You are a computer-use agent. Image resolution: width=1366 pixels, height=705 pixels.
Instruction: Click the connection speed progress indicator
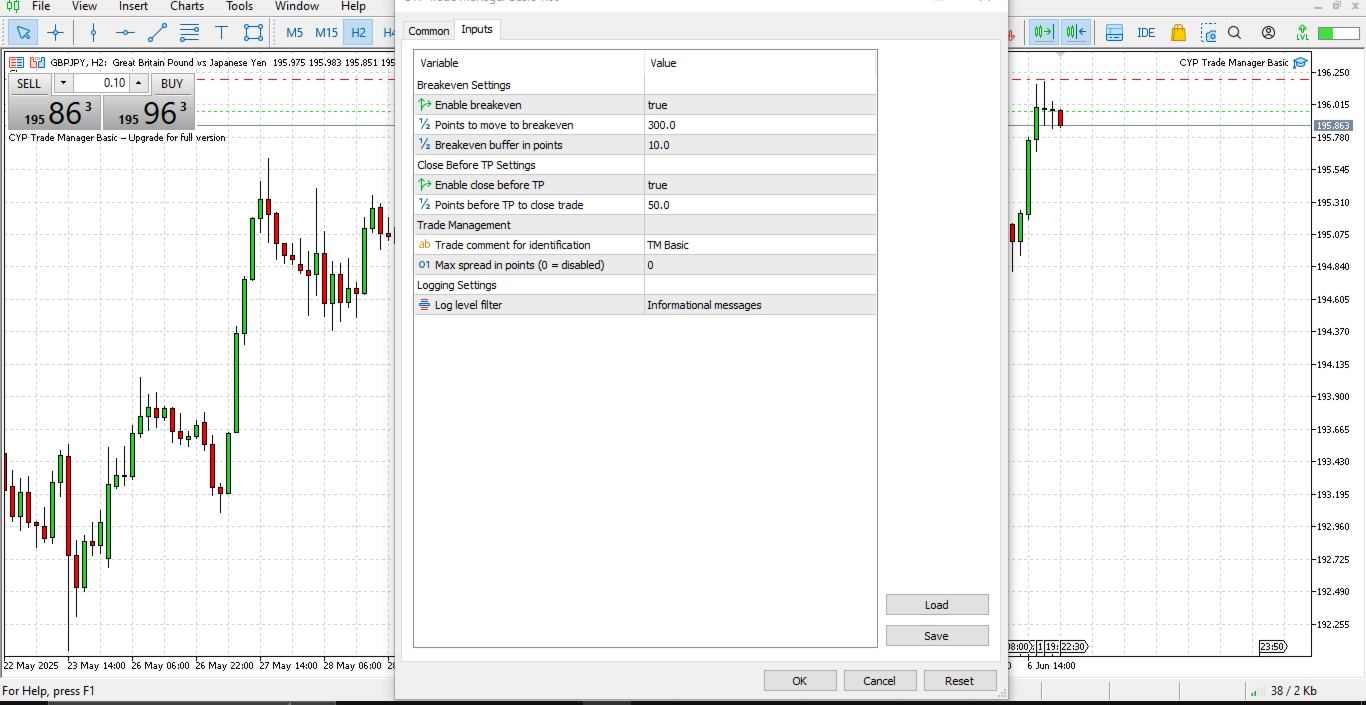pos(1339,33)
